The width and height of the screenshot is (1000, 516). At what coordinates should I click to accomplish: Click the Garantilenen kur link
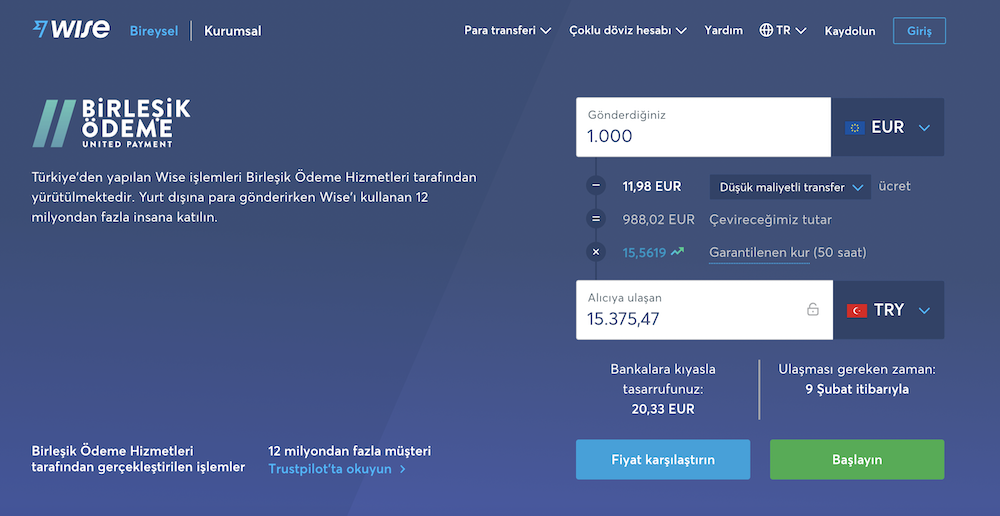point(759,253)
